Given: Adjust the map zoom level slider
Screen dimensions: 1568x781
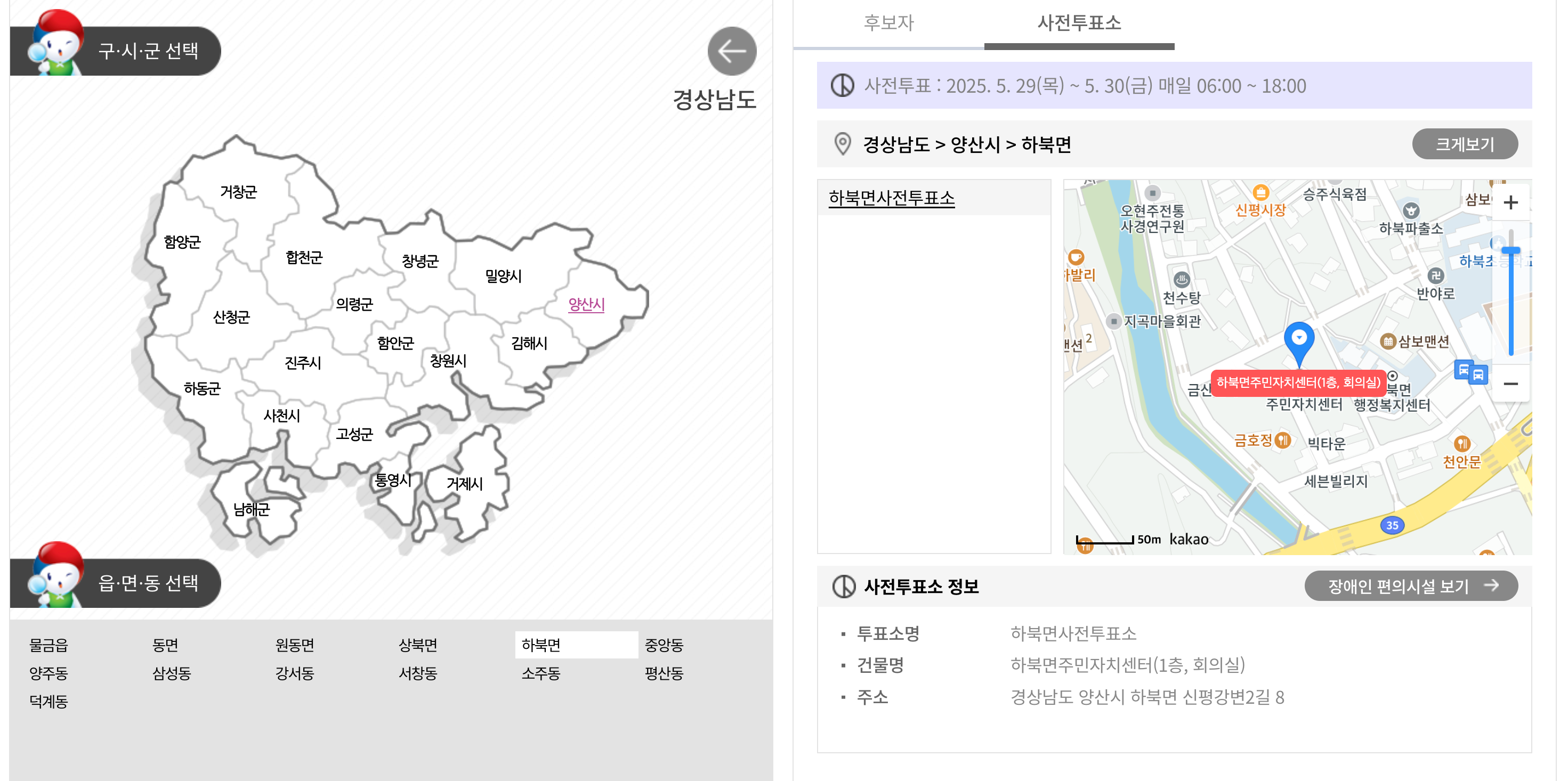Looking at the screenshot, I should point(1510,250).
